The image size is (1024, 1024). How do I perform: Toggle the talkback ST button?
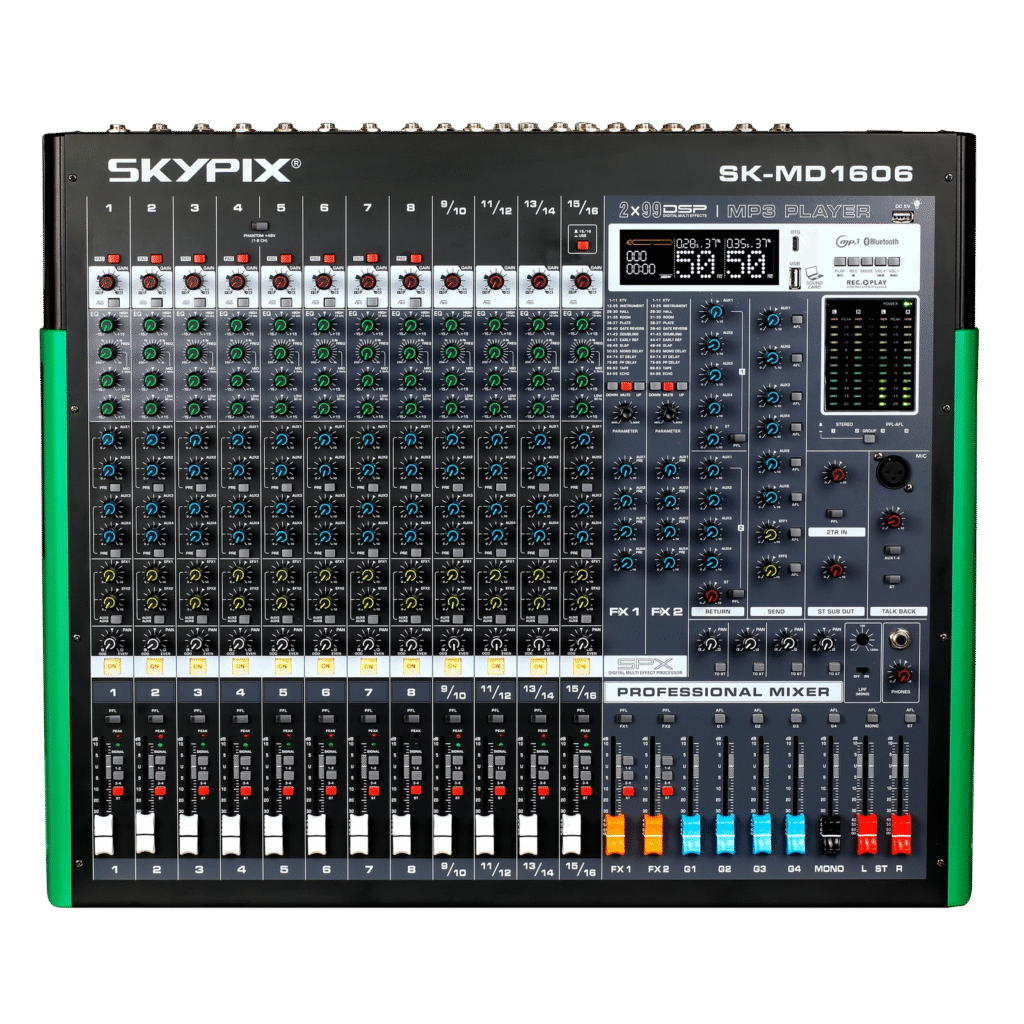(x=892, y=579)
